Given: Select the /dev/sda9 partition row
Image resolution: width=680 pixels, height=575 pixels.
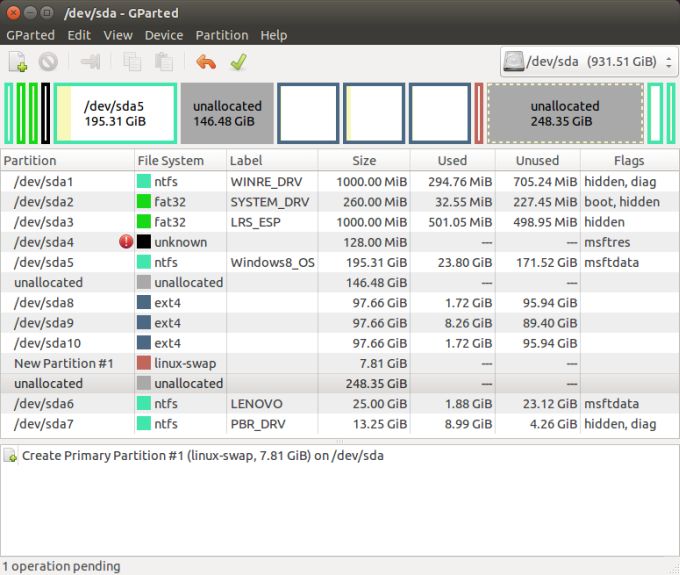Looking at the screenshot, I should pos(340,323).
